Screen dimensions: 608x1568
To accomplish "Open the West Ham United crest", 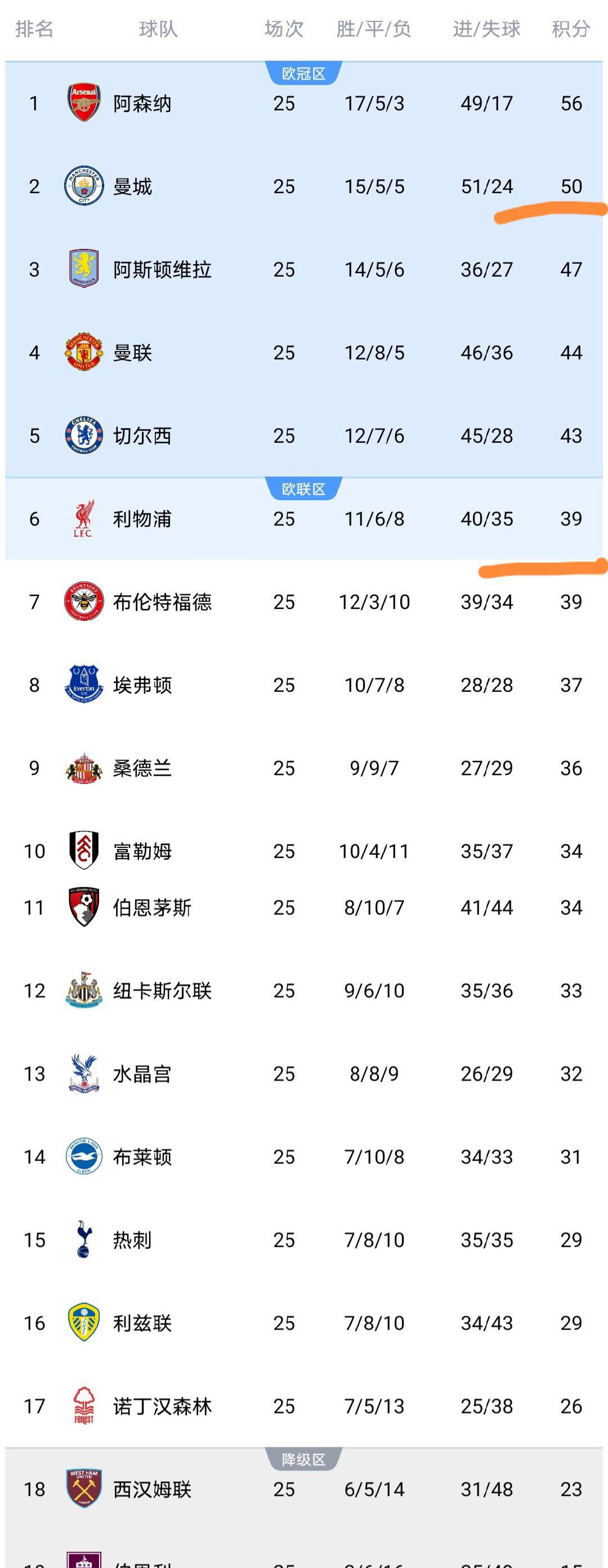I will coord(83,1489).
